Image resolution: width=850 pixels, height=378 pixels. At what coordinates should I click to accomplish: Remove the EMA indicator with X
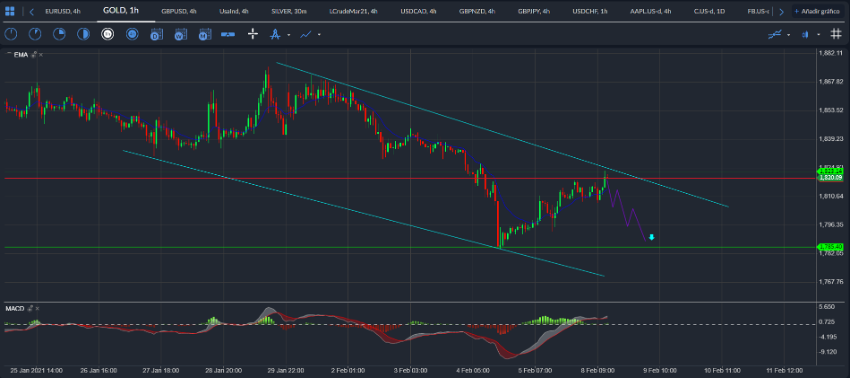41,55
